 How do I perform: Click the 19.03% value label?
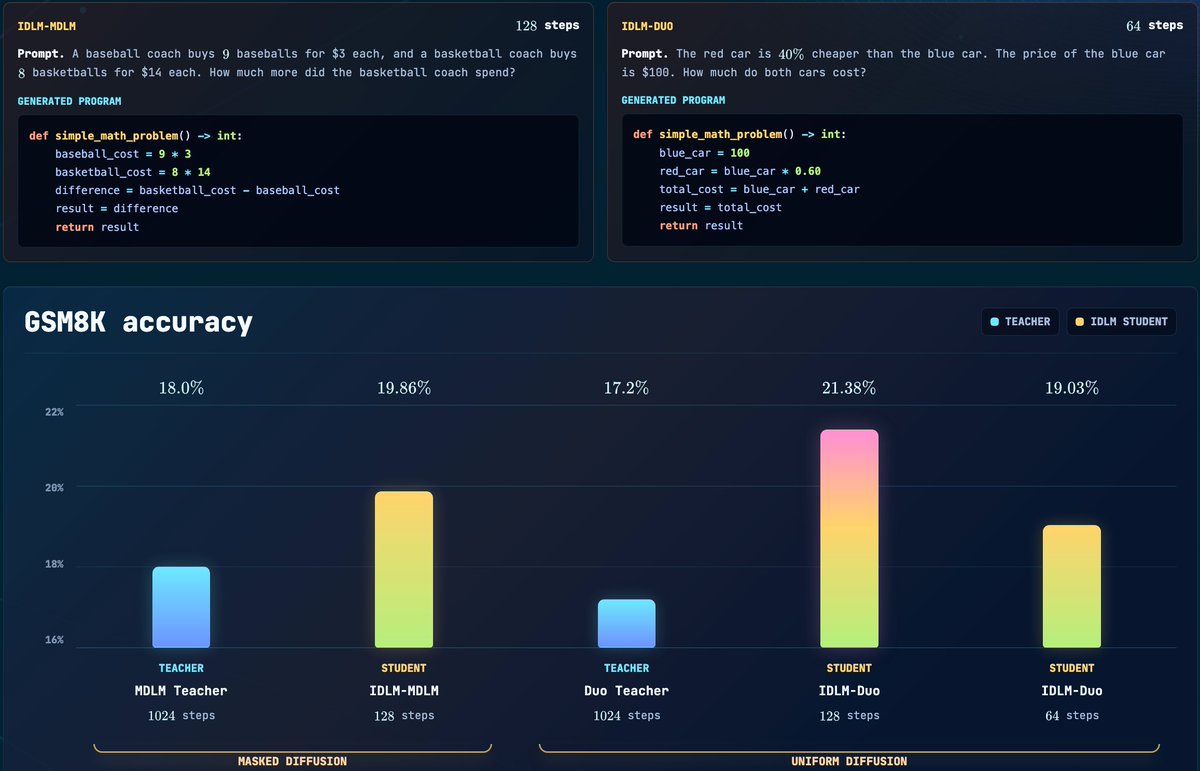[x=1071, y=388]
